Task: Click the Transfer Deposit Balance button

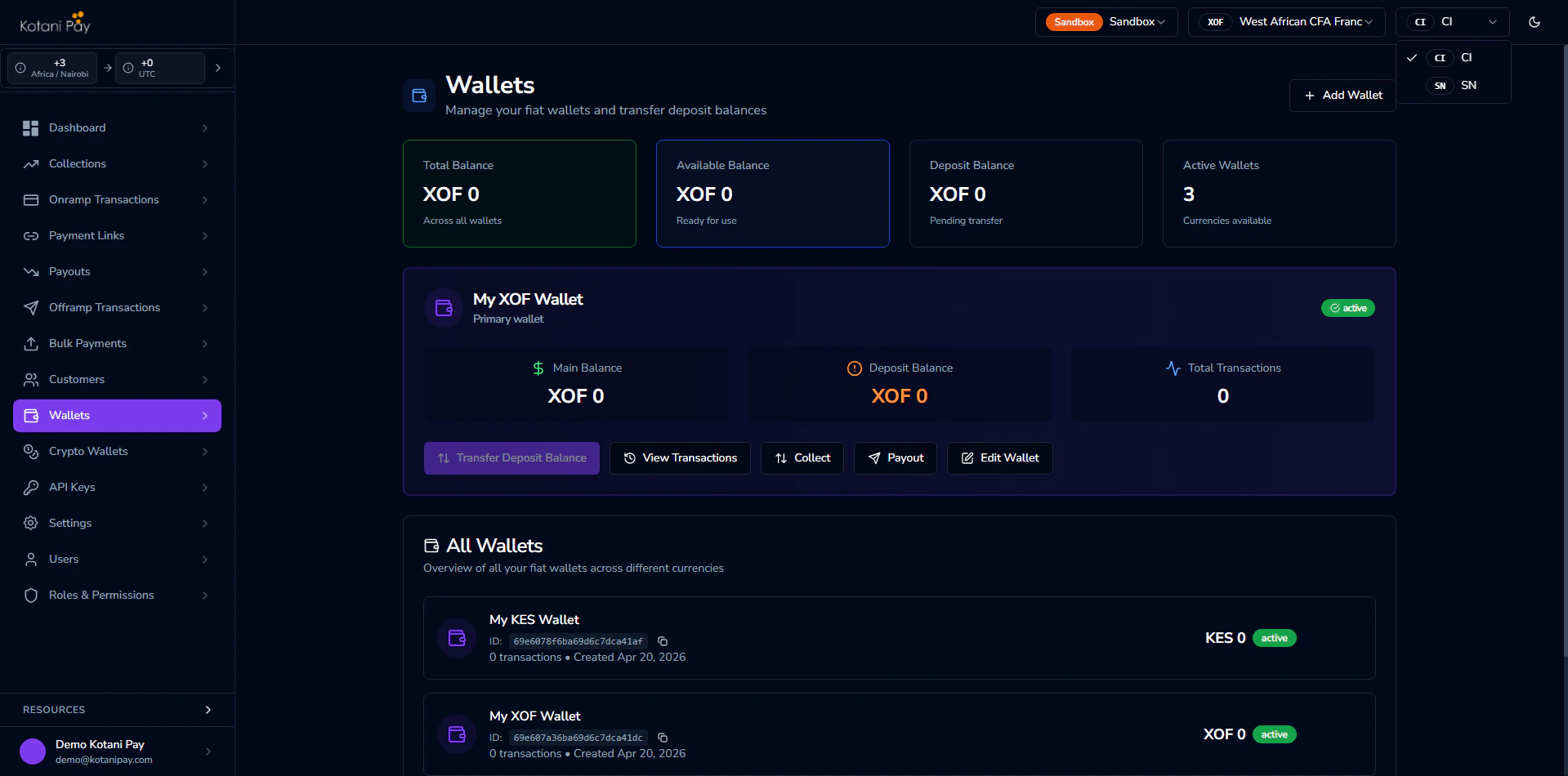Action: [511, 458]
